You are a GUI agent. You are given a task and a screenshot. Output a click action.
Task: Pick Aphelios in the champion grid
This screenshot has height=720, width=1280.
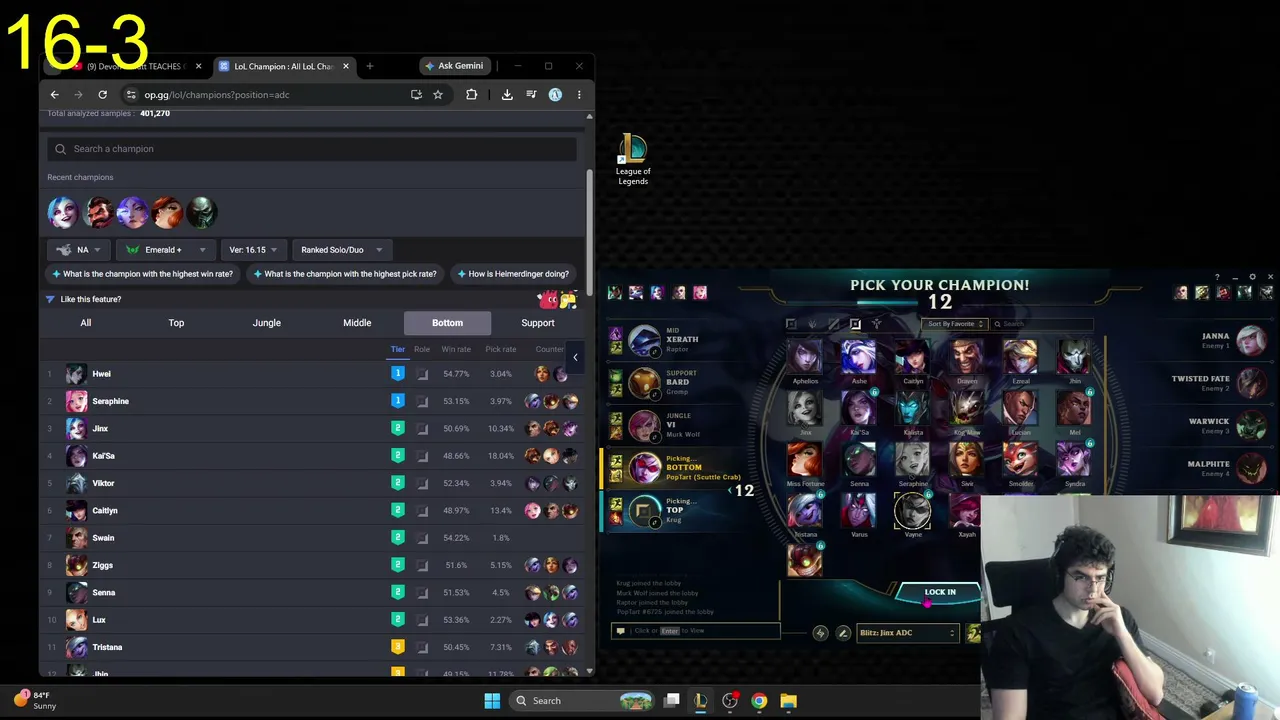(x=805, y=358)
